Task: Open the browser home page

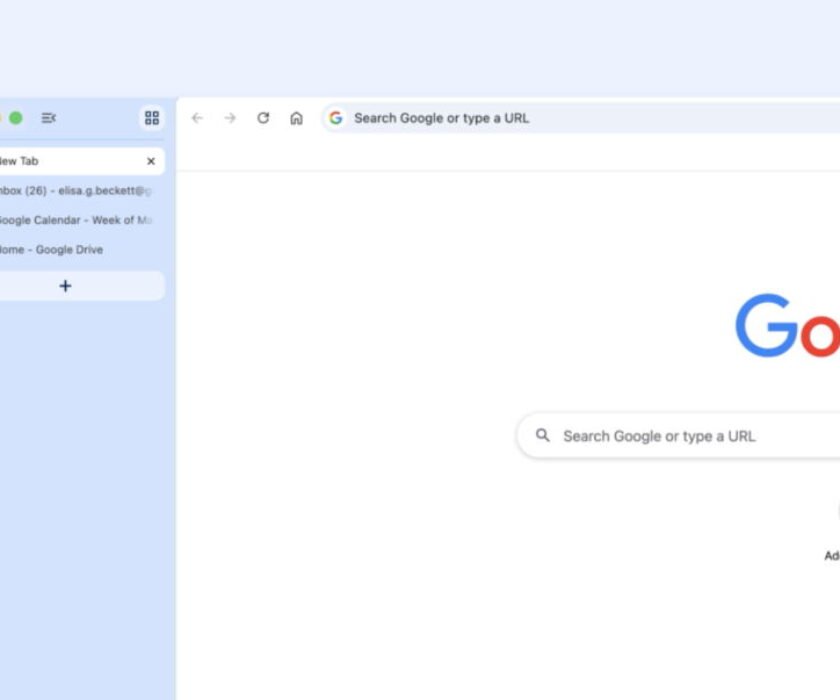Action: 295,117
